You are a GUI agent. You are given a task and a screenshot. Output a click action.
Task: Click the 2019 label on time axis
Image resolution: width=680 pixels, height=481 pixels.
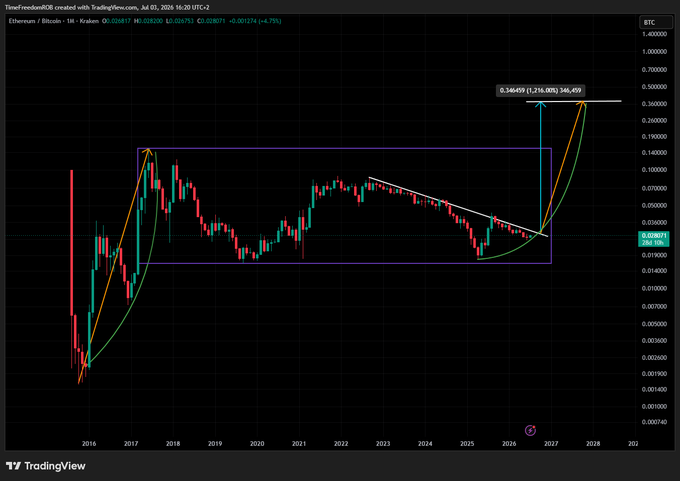tap(215, 444)
